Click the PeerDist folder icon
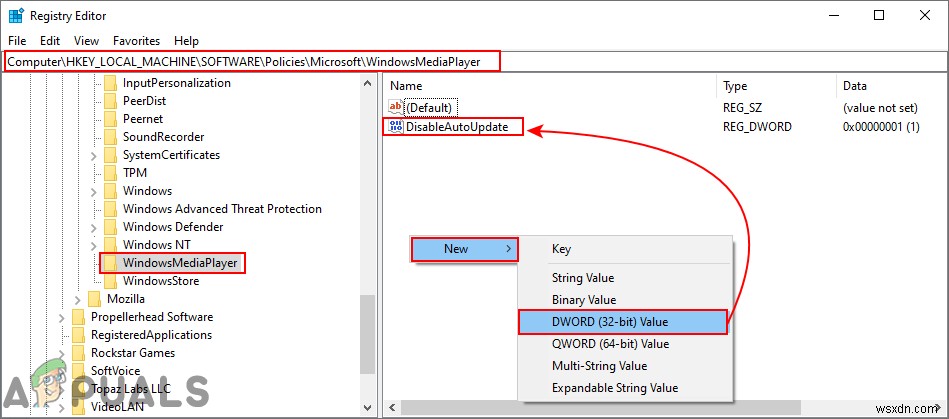This screenshot has height=419, width=949. (110, 101)
